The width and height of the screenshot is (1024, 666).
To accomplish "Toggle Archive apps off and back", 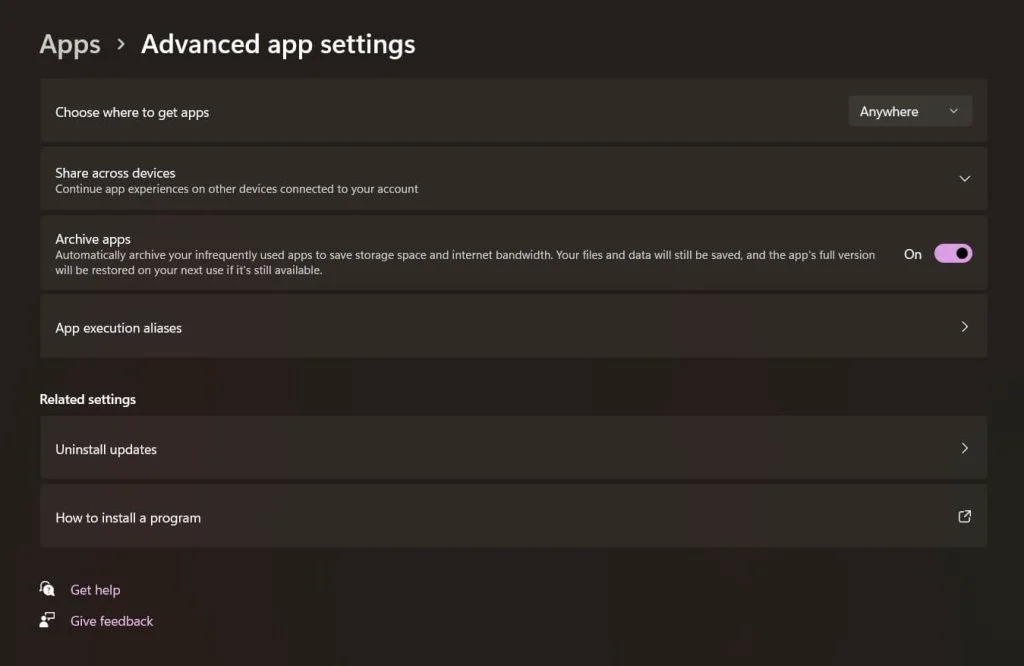I will pos(952,253).
